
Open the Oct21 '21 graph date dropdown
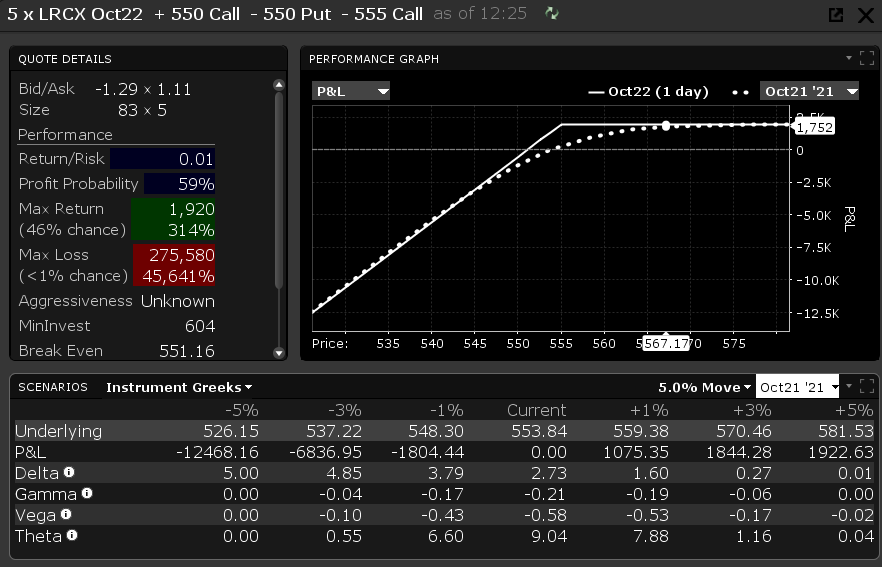click(x=809, y=91)
